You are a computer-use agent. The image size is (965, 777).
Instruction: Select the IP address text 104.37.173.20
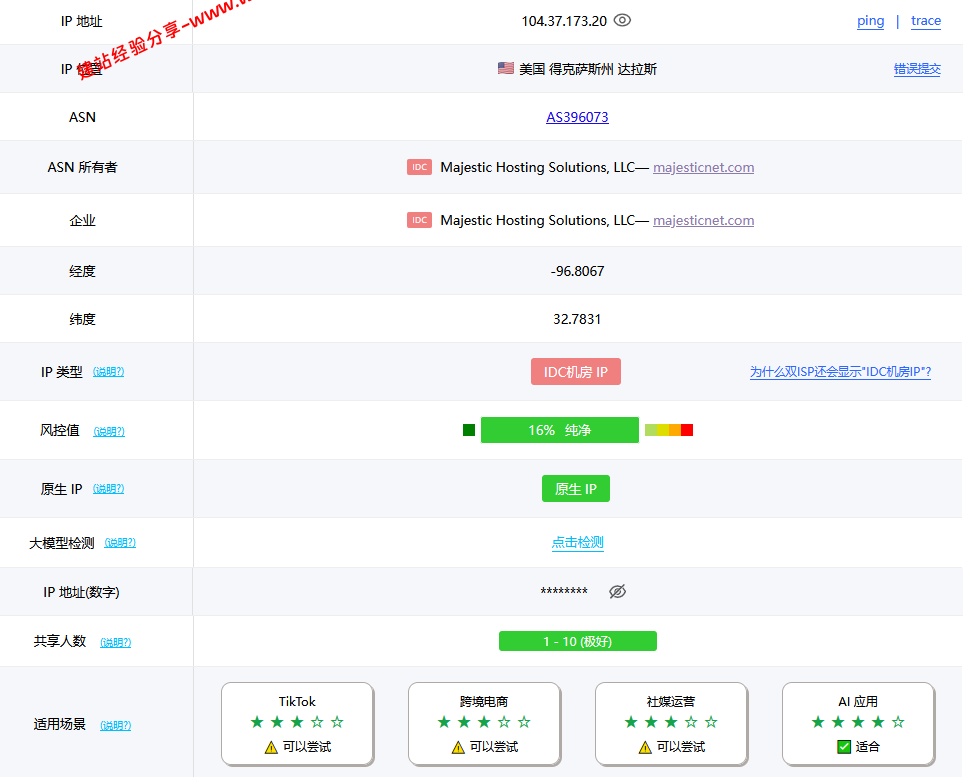pyautogui.click(x=564, y=21)
